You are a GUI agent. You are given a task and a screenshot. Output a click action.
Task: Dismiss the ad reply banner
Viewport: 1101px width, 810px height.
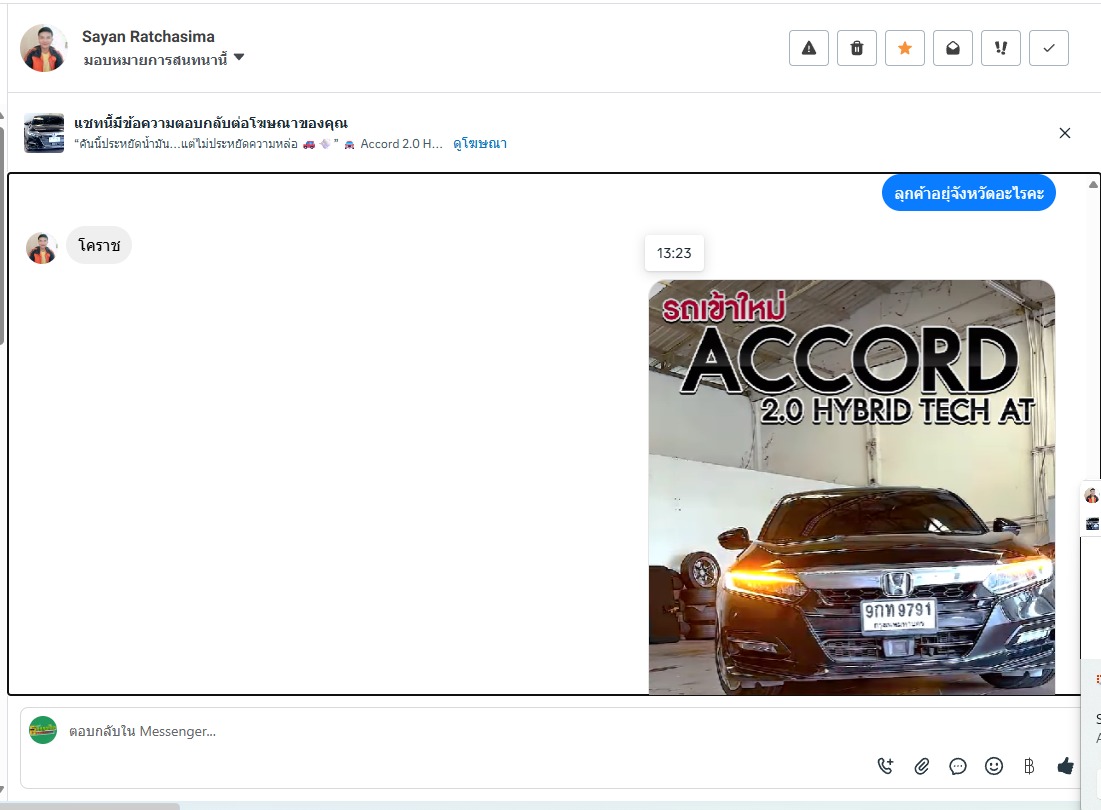[1064, 133]
